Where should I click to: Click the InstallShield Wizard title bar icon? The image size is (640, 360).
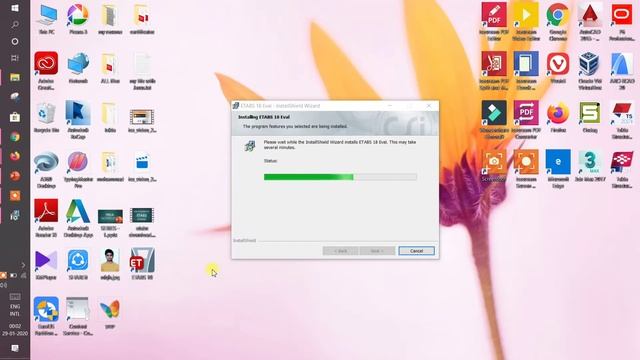point(236,106)
